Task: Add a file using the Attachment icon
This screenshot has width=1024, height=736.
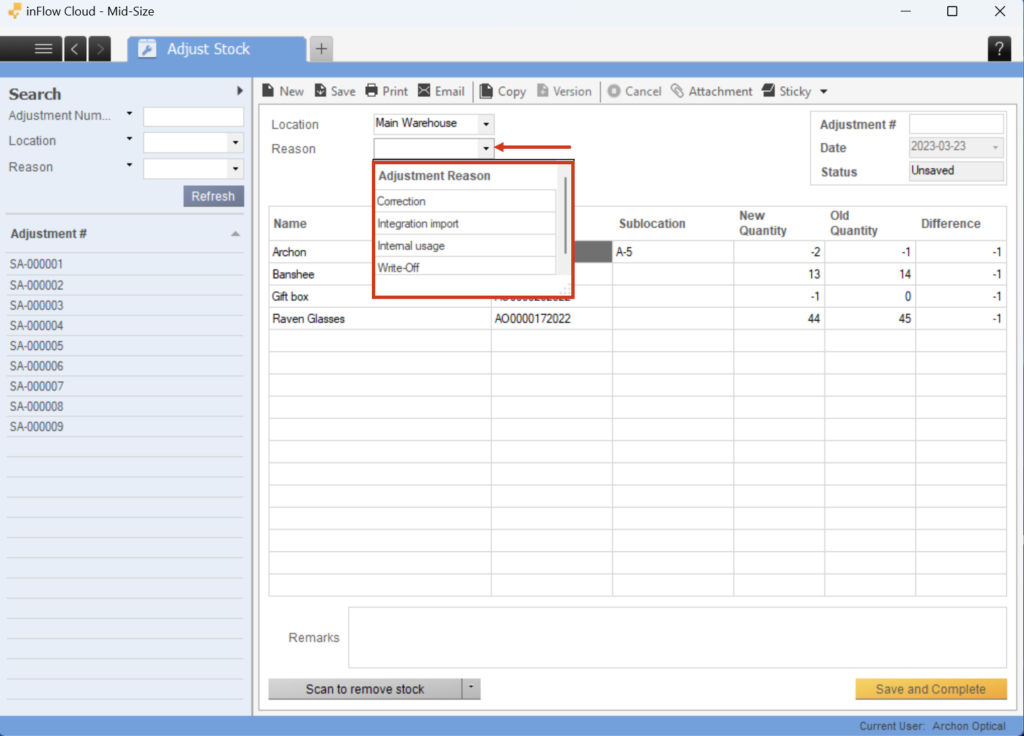Action: (x=712, y=91)
